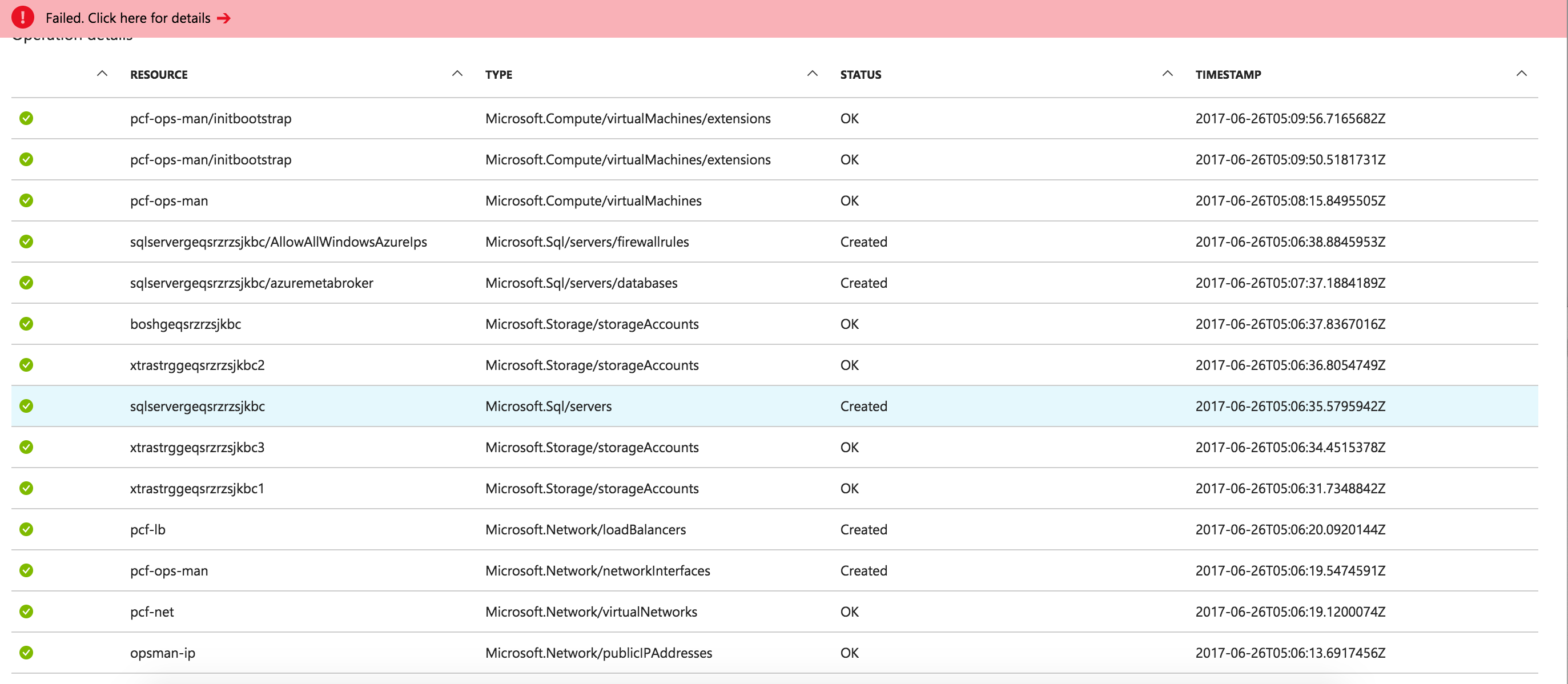The height and width of the screenshot is (684, 1568).
Task: Click the success icon for the pcf-net virtual network
Action: (x=26, y=611)
